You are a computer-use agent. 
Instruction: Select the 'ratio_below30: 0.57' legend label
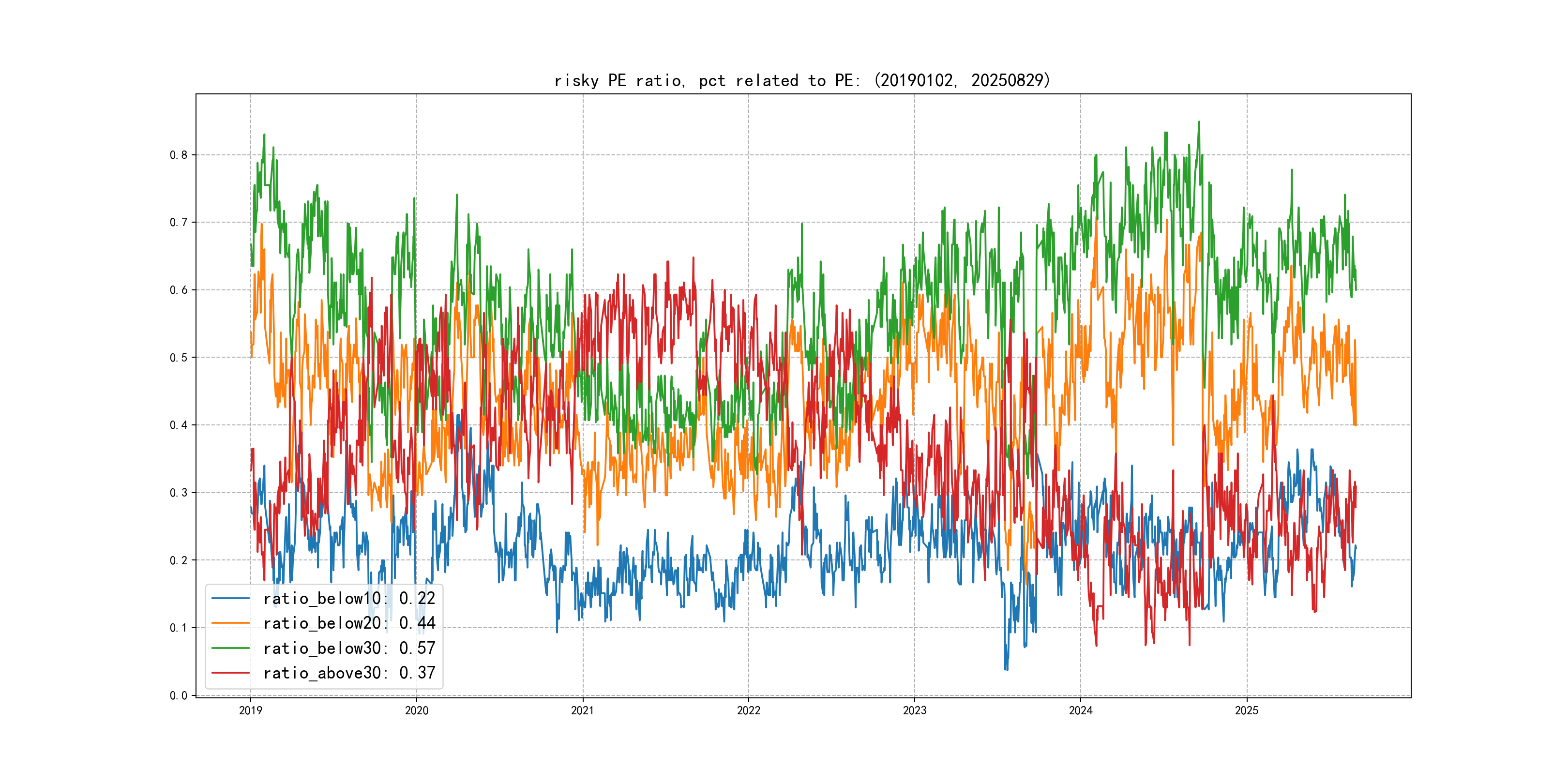point(349,648)
